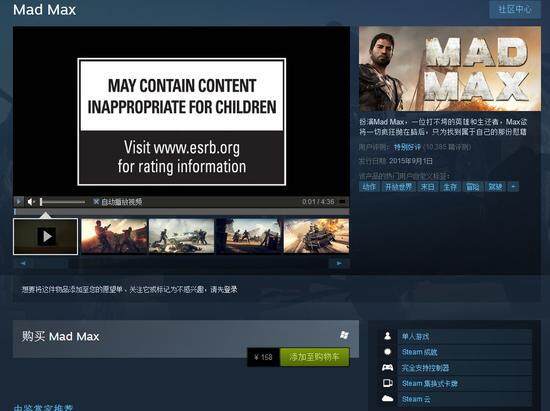Open the single-player feature icon
This screenshot has width=550, height=411.
coord(388,336)
